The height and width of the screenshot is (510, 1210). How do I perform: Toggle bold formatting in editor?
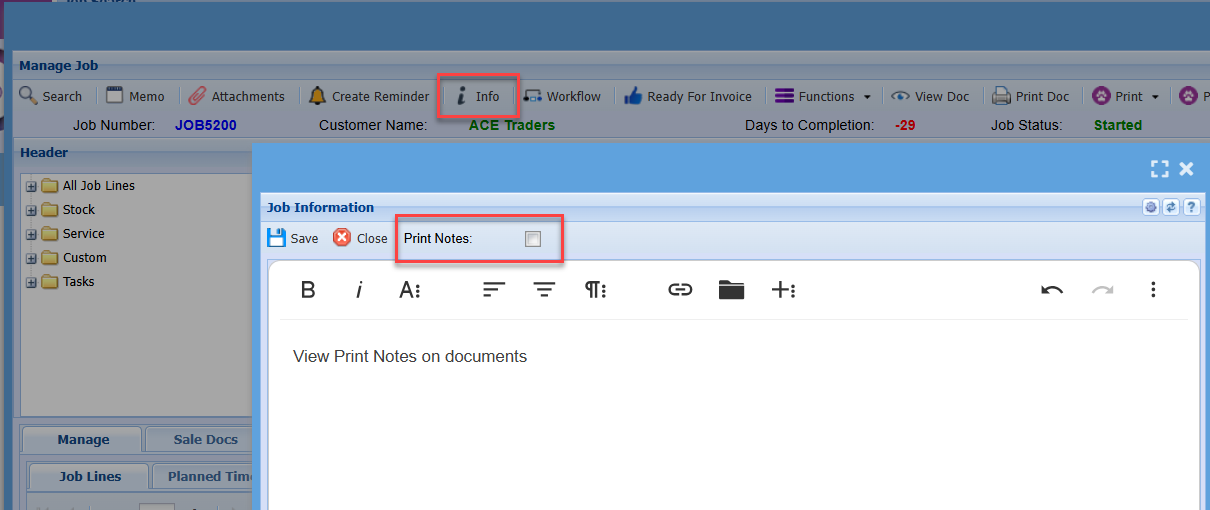point(308,290)
